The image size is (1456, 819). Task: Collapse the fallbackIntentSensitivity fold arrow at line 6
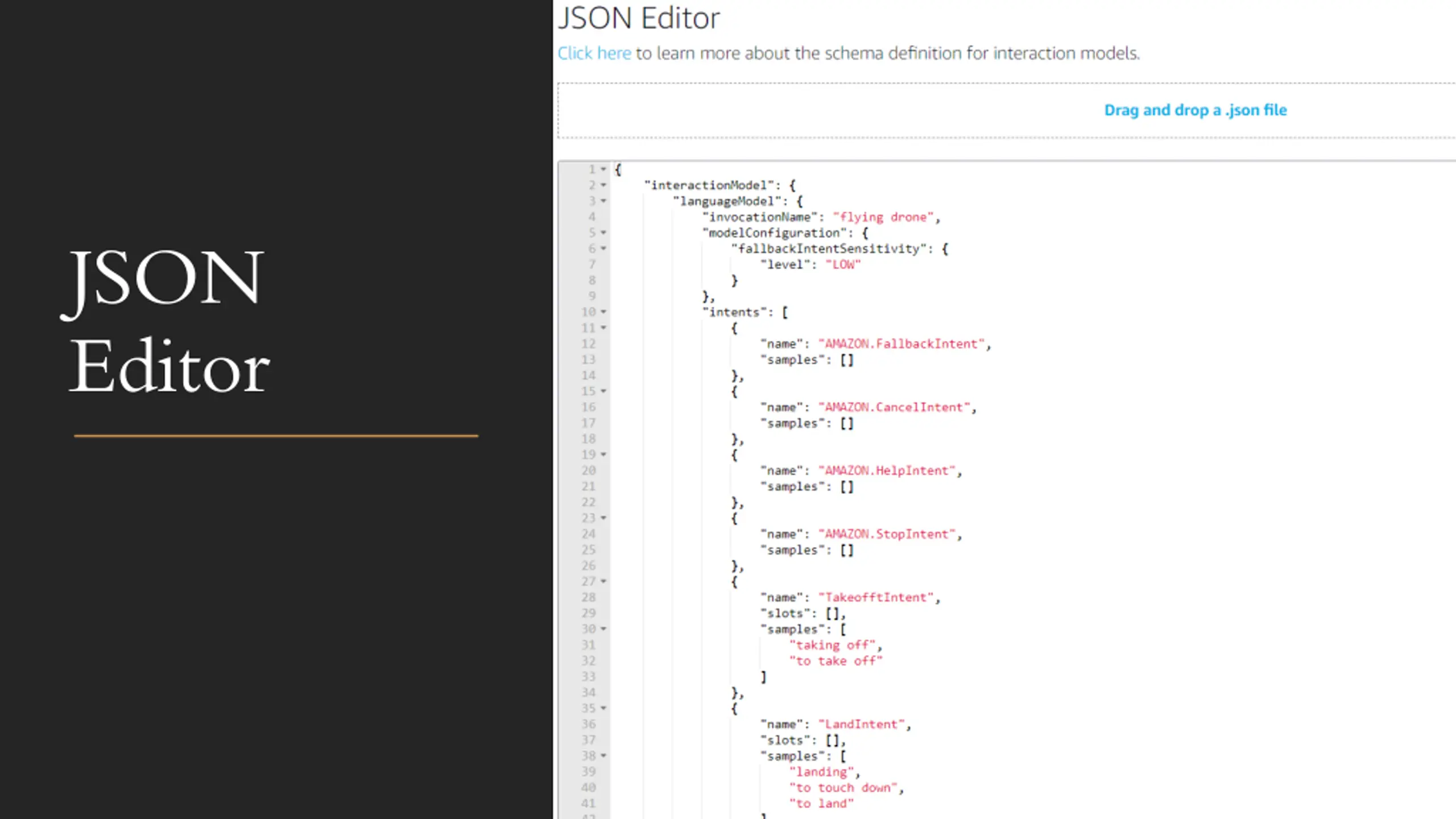tap(603, 249)
